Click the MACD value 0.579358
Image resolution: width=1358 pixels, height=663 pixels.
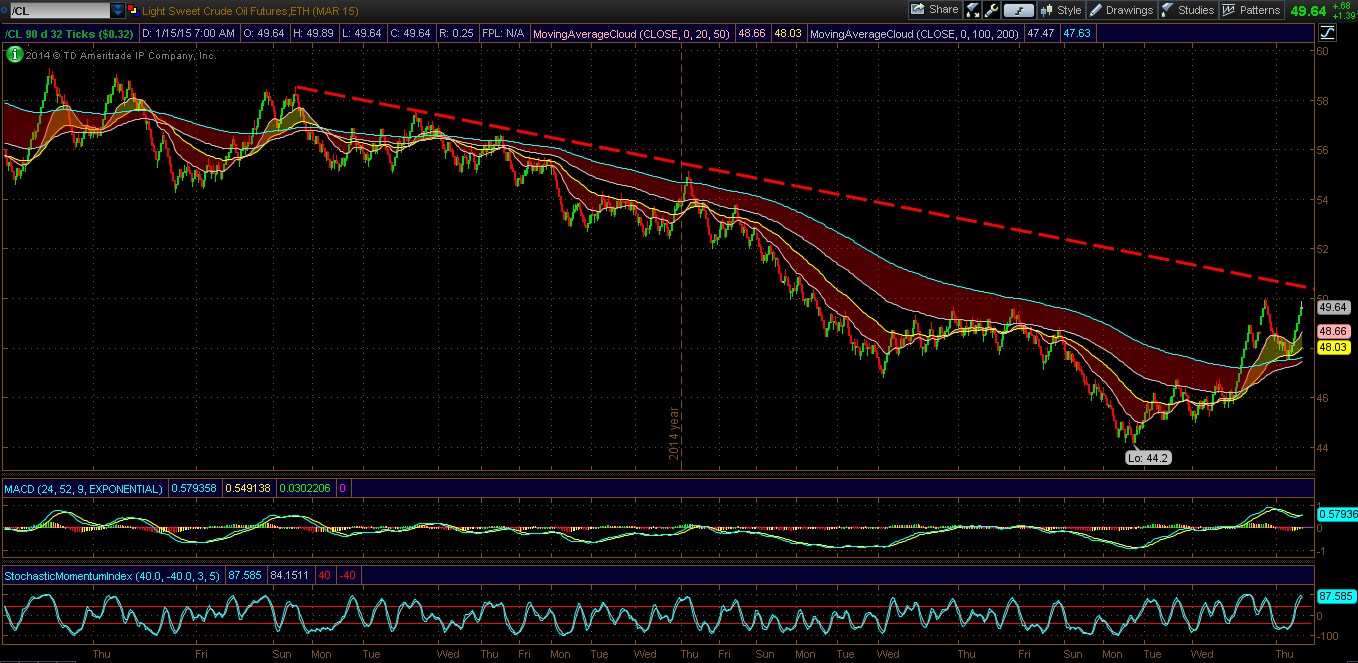tap(193, 489)
